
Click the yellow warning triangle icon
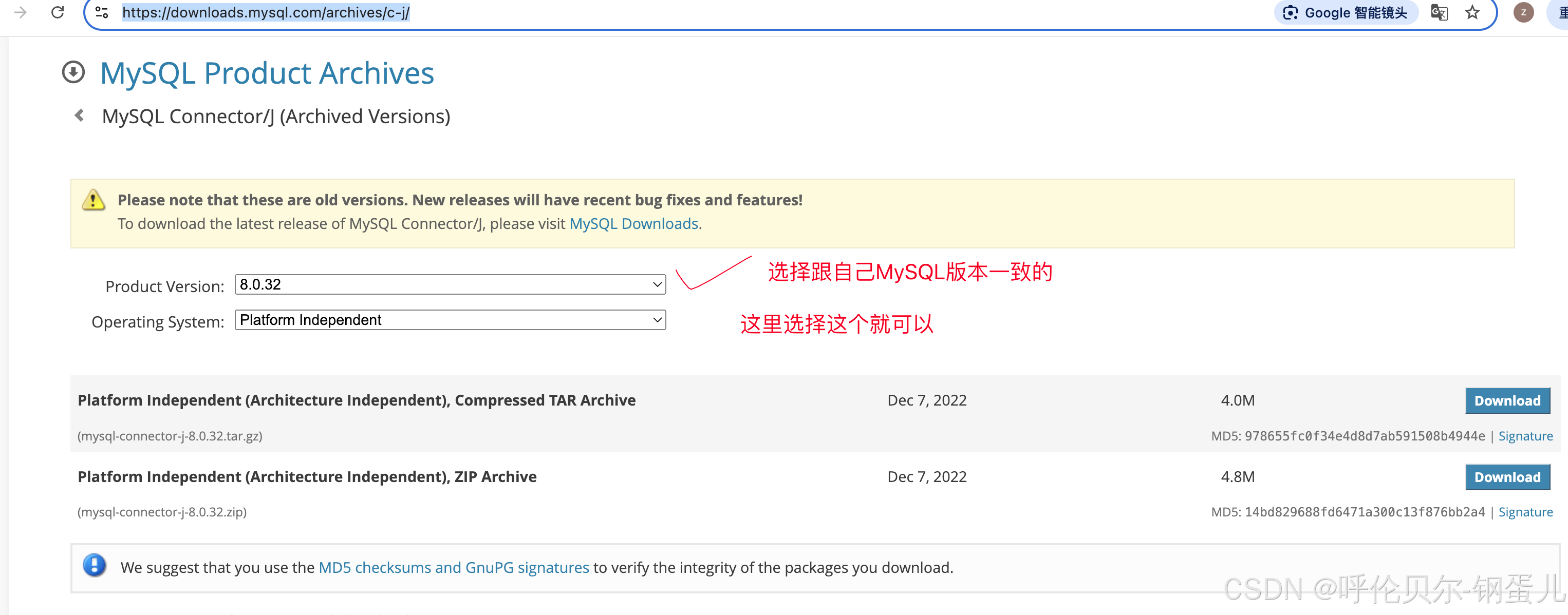(93, 200)
